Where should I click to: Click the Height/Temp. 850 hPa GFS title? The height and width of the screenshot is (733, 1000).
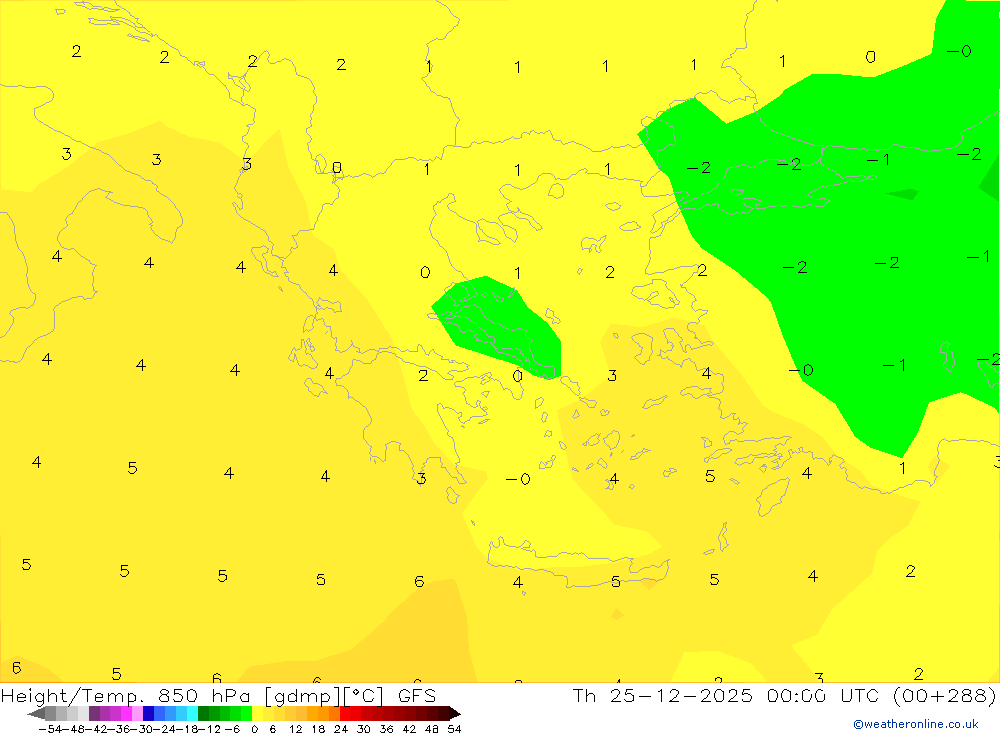click(x=218, y=695)
